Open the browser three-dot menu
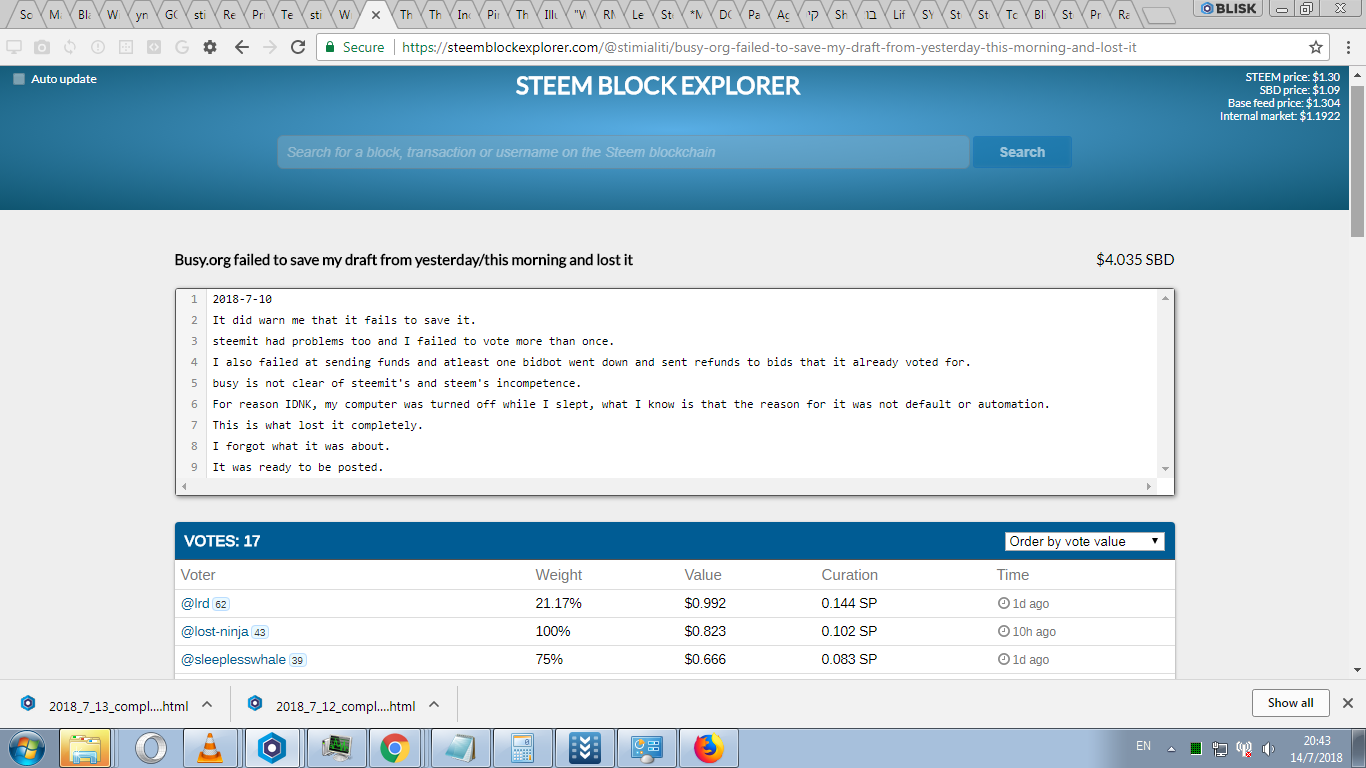The image size is (1366, 768). (x=1347, y=47)
